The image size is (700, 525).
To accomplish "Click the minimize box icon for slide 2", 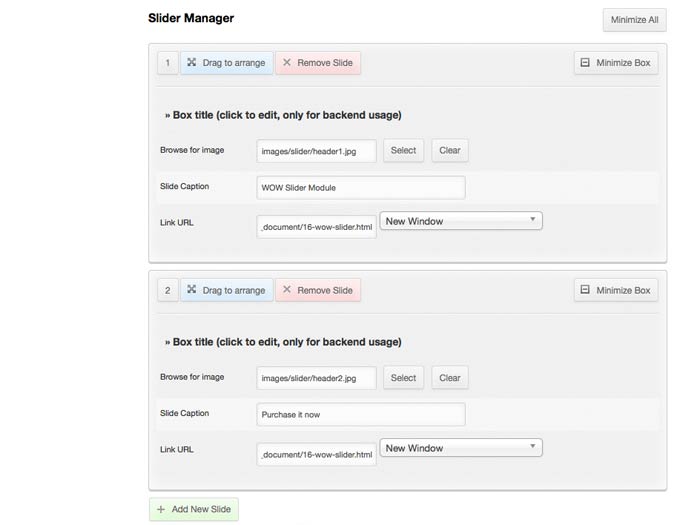I will click(584, 290).
